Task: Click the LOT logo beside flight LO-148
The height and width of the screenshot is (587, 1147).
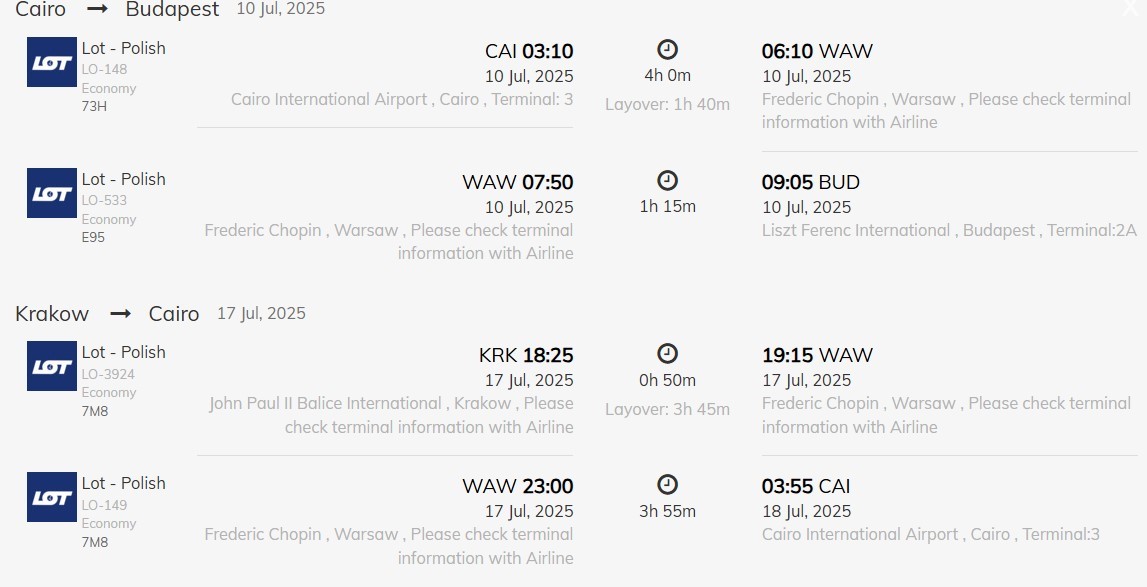Action: click(x=52, y=62)
